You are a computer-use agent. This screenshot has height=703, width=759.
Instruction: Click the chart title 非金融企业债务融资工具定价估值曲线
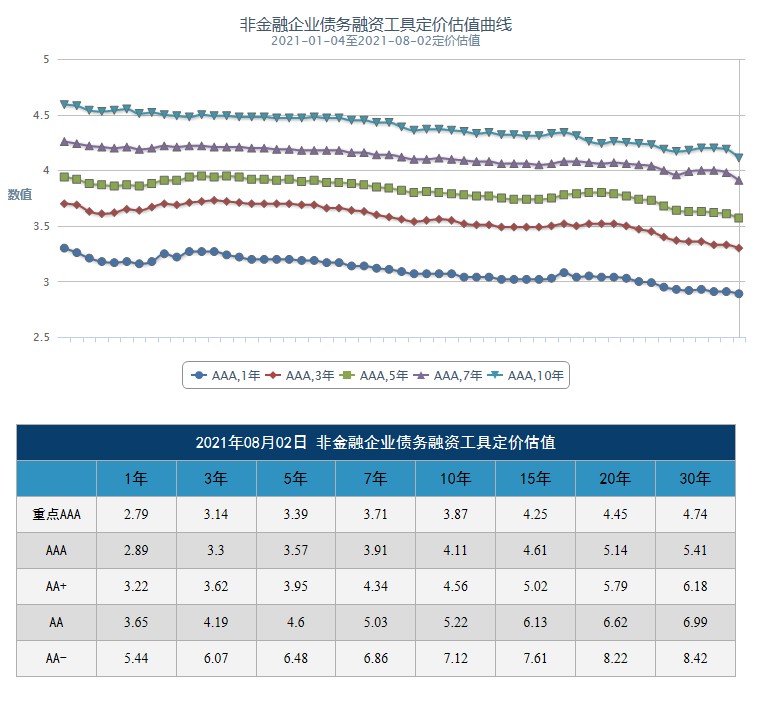[x=375, y=24]
